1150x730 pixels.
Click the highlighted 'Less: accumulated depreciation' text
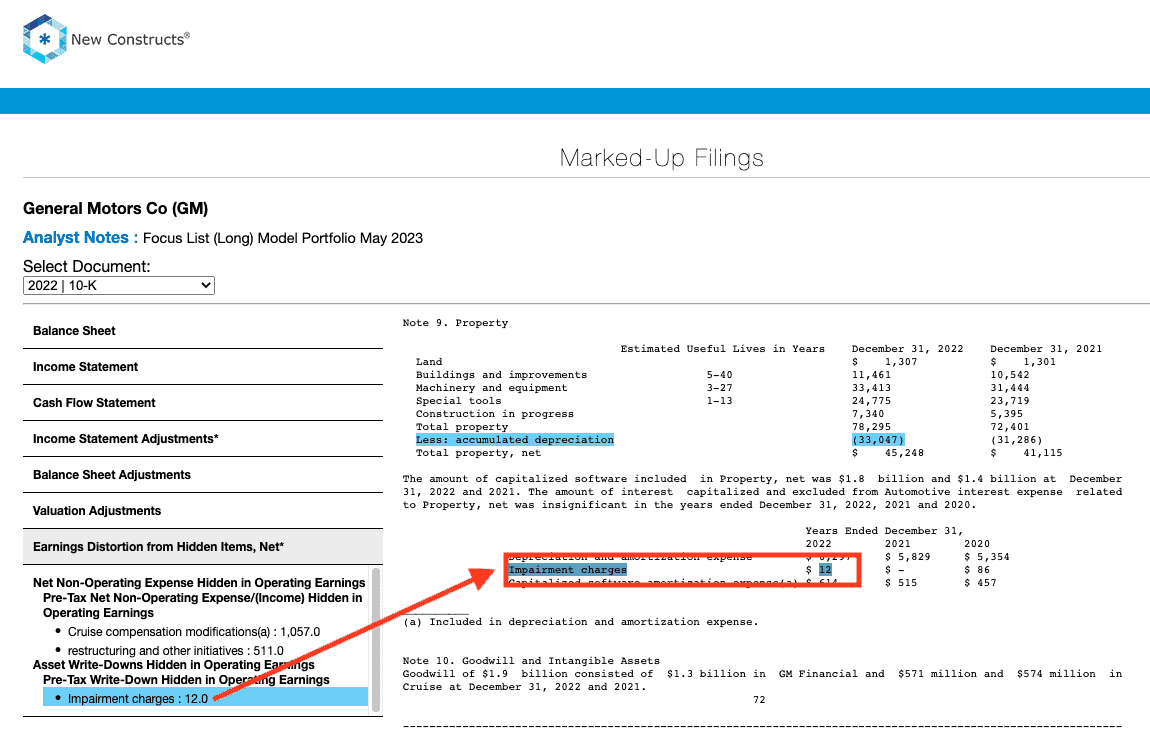pos(515,440)
